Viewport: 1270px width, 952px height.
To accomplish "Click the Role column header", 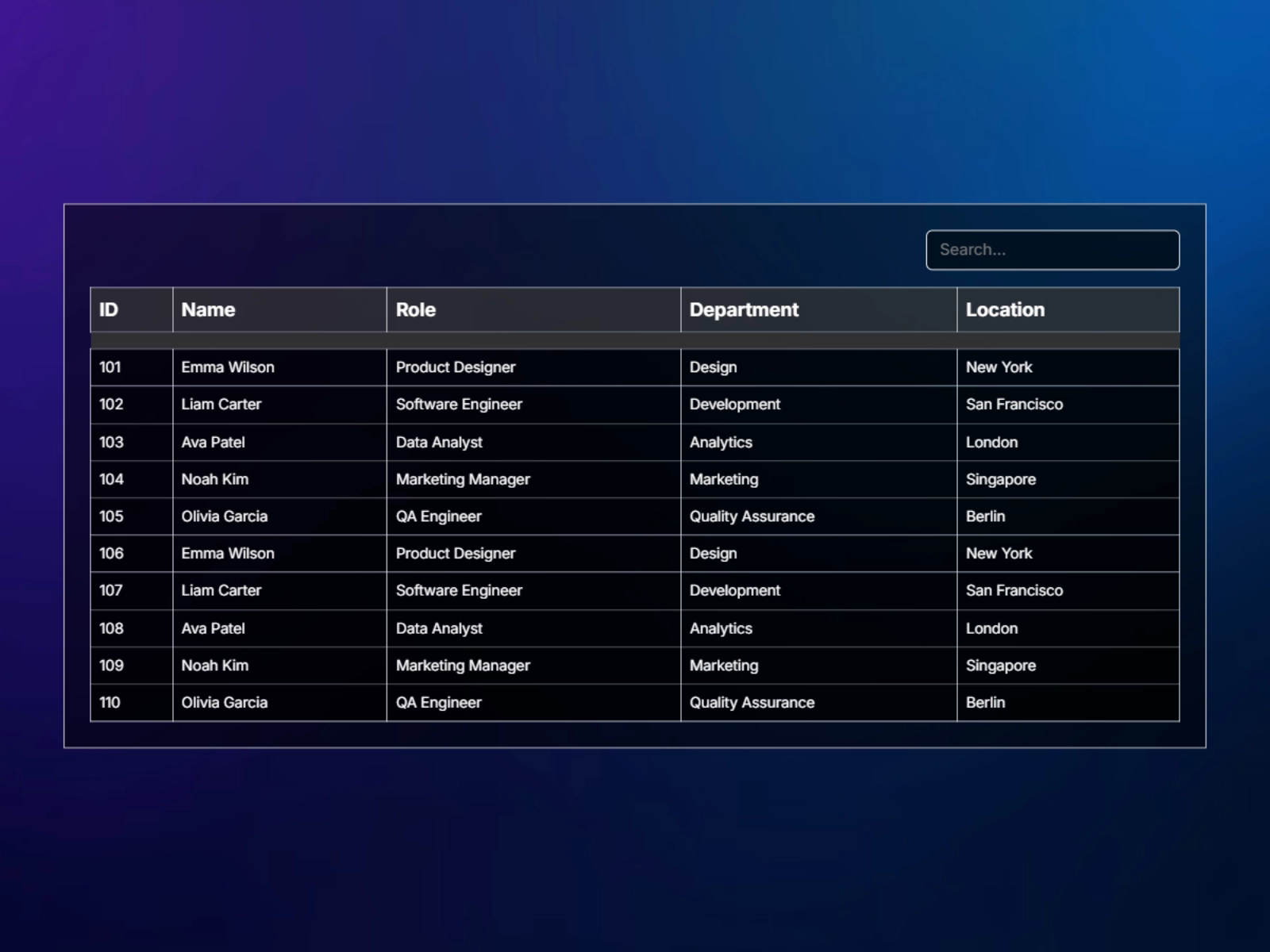I will point(416,309).
